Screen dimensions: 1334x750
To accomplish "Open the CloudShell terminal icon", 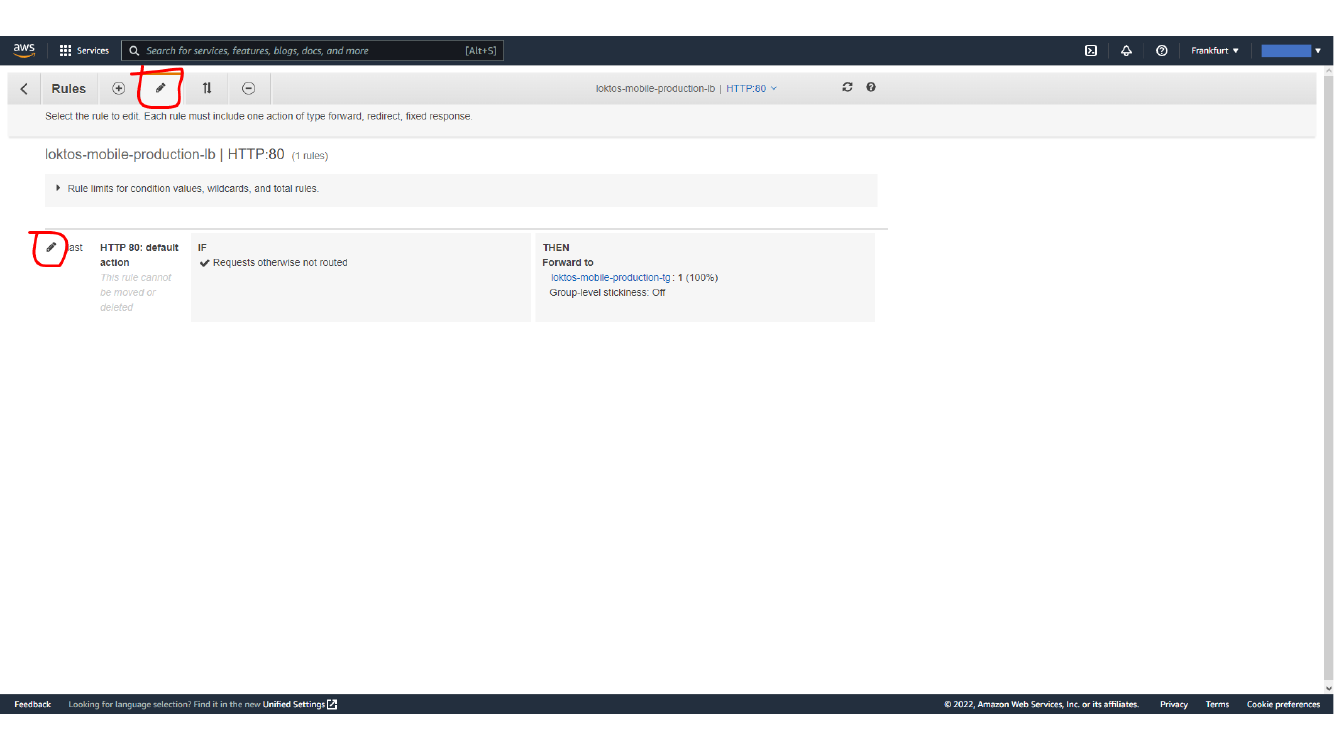I will (1092, 50).
